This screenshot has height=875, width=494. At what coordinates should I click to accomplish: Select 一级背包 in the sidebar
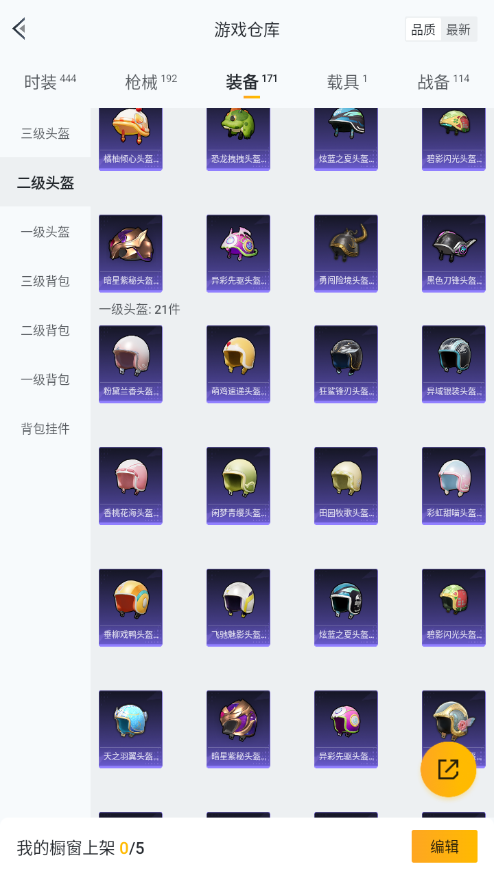45,379
